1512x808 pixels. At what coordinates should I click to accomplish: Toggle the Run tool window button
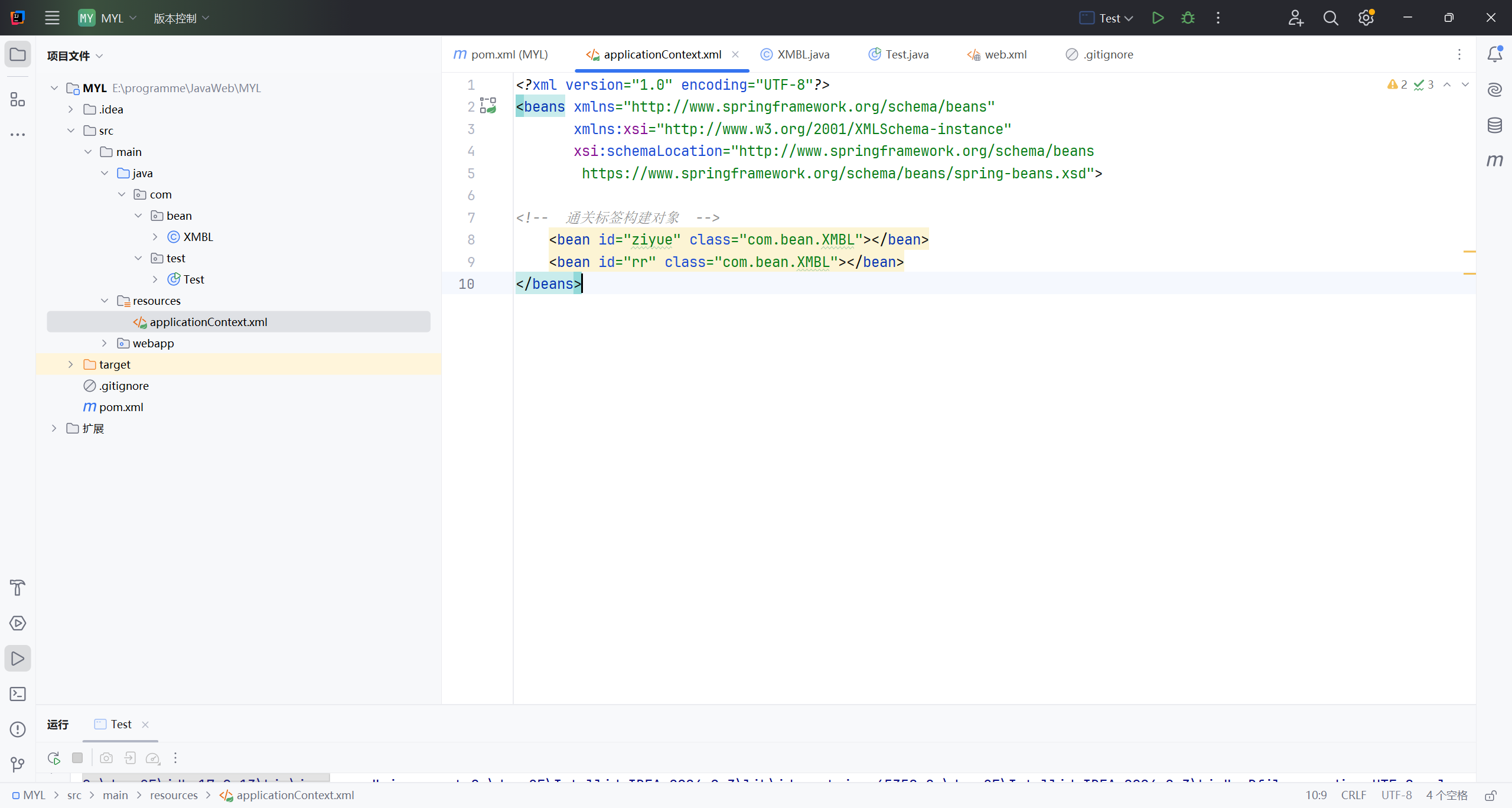(x=18, y=659)
